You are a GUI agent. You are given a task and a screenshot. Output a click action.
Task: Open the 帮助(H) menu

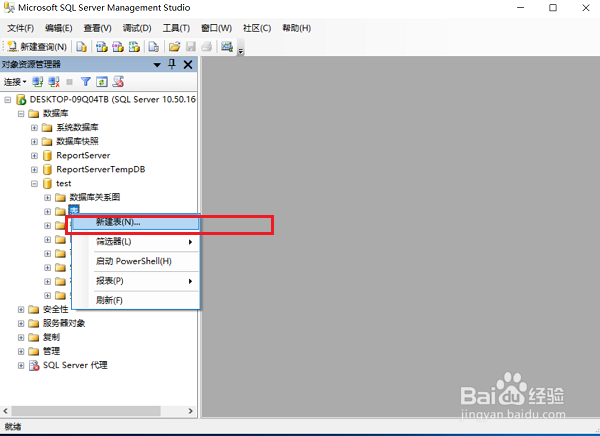click(297, 28)
